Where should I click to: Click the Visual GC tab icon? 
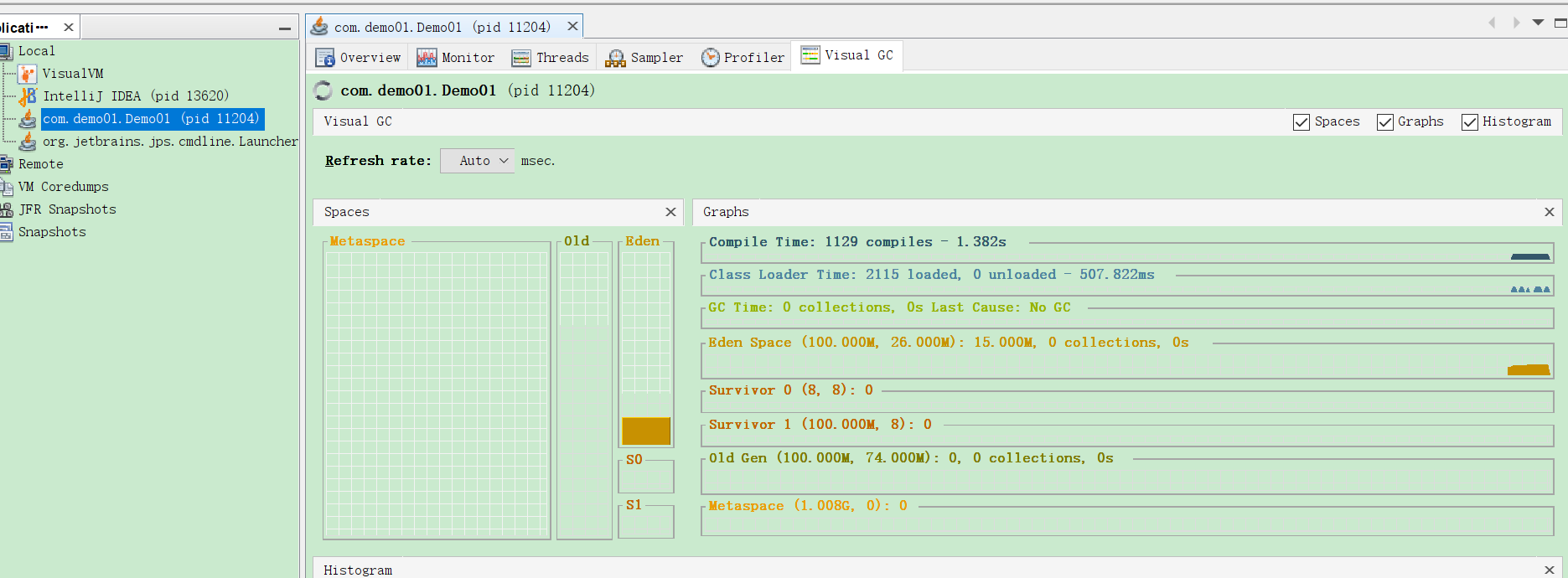click(x=810, y=55)
